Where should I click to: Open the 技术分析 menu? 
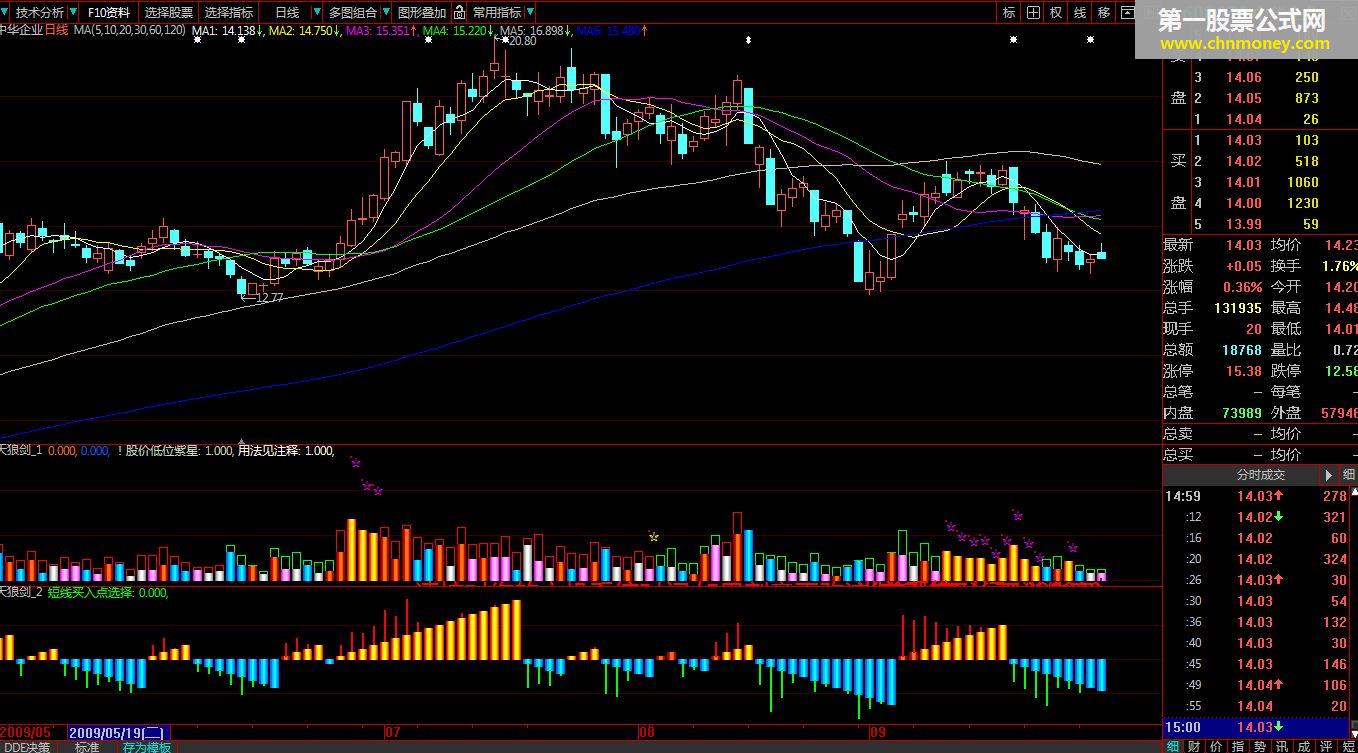(x=40, y=13)
